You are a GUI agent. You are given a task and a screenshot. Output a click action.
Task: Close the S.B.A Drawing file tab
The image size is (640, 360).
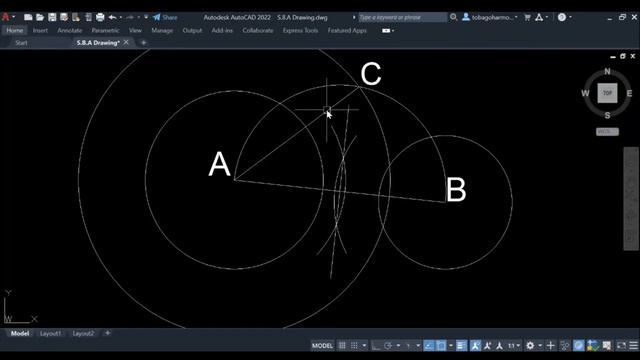coord(126,42)
